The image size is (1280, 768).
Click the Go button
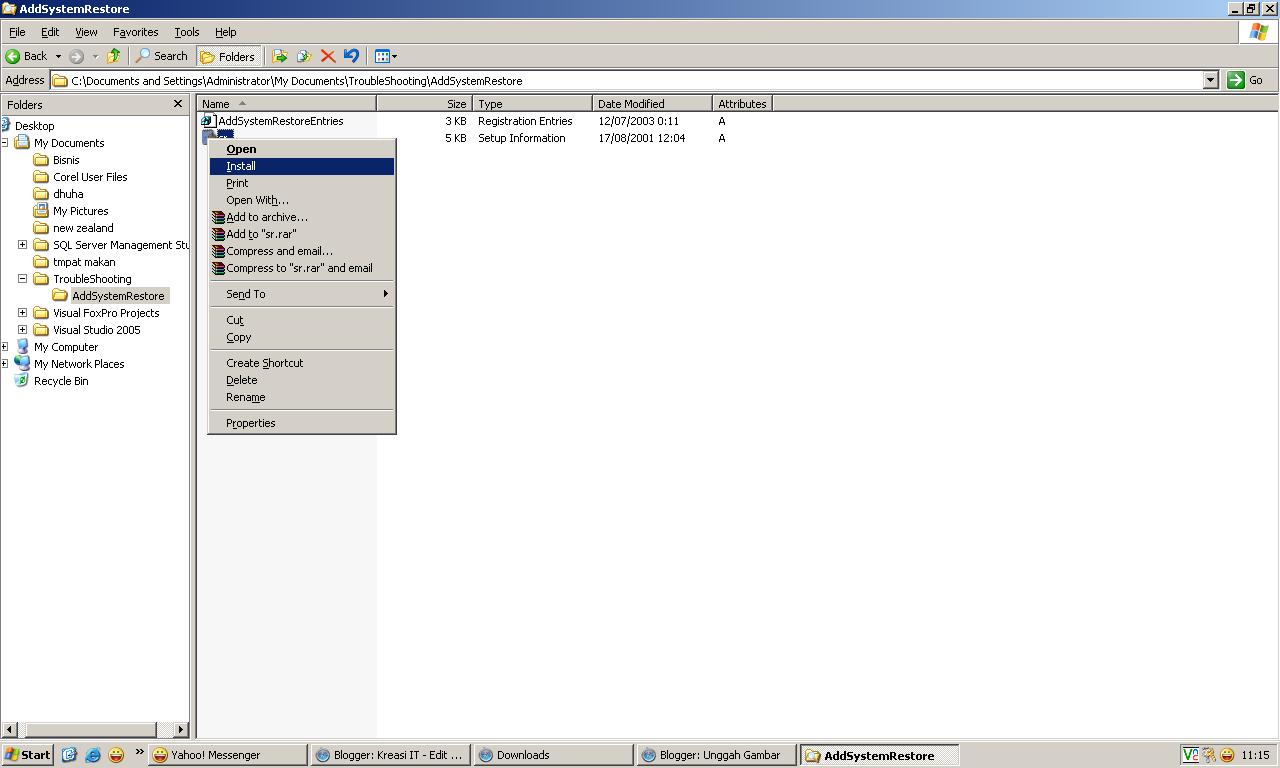tap(1247, 80)
